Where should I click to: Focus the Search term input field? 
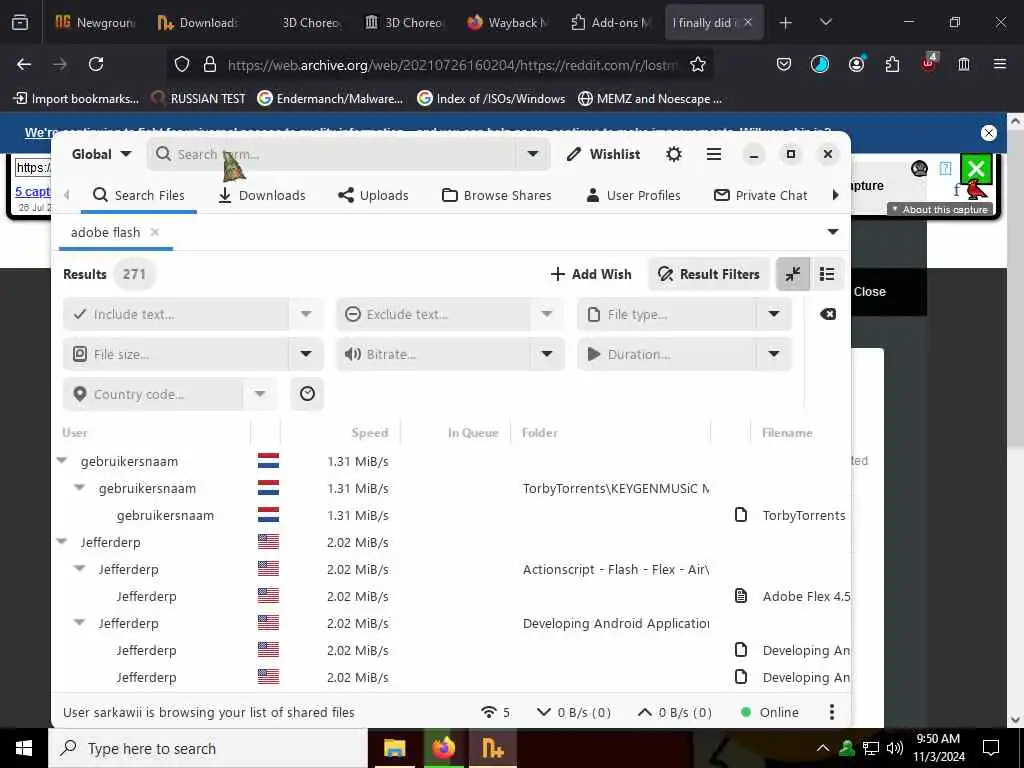tap(333, 154)
